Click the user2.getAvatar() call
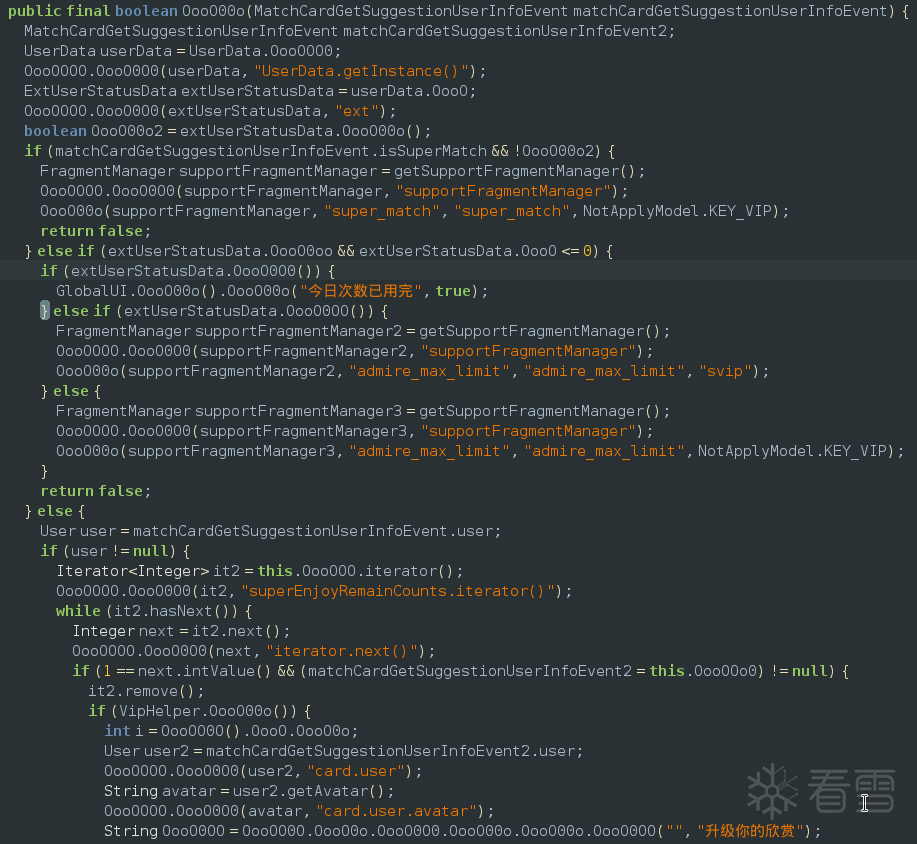Viewport: 917px width, 844px height. click(x=309, y=792)
